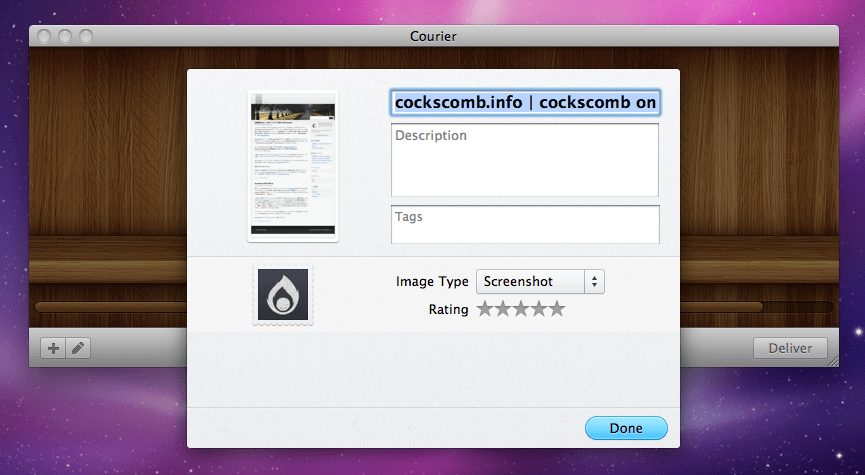Set rating to four stars
This screenshot has height=475, width=865.
[x=539, y=308]
